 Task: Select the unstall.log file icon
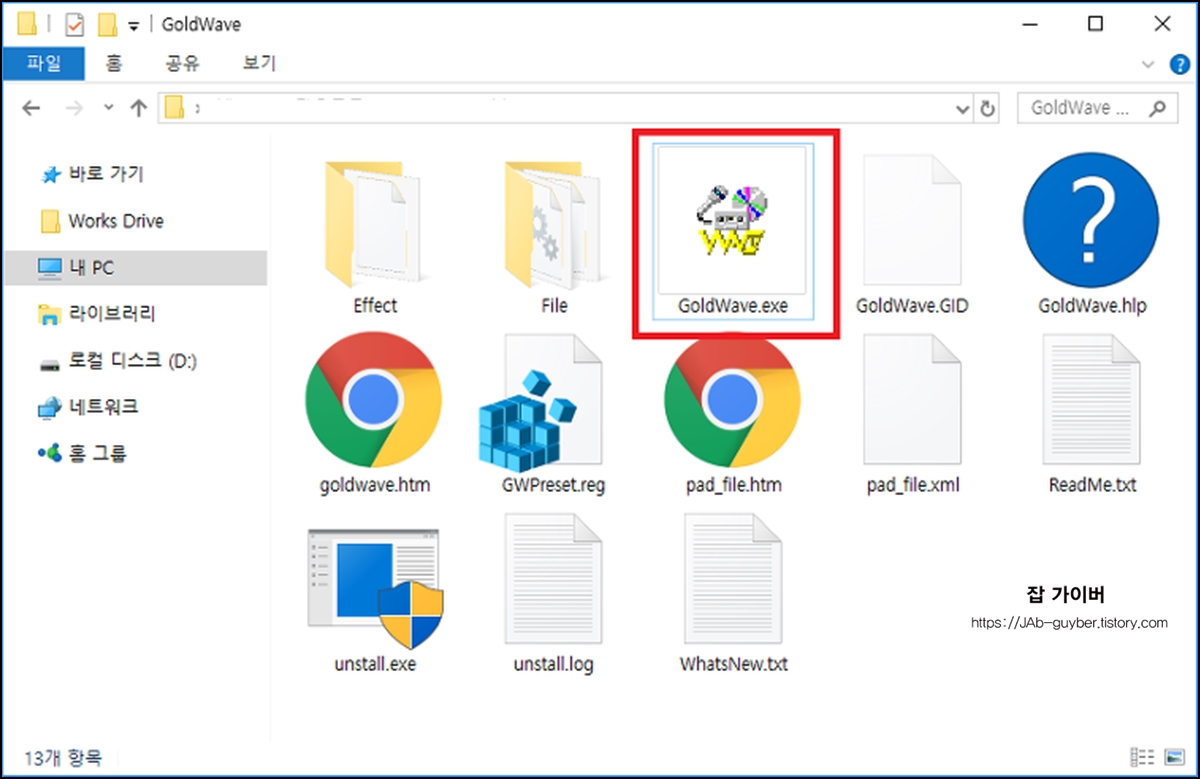(x=553, y=580)
